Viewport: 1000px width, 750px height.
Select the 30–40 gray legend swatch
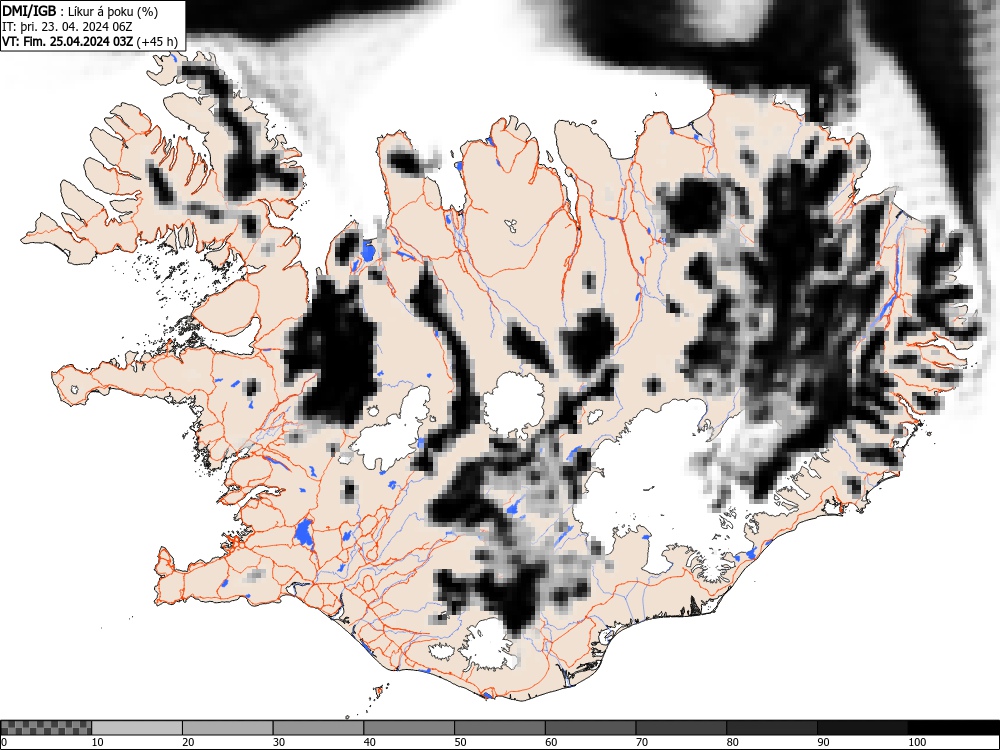tap(318, 728)
